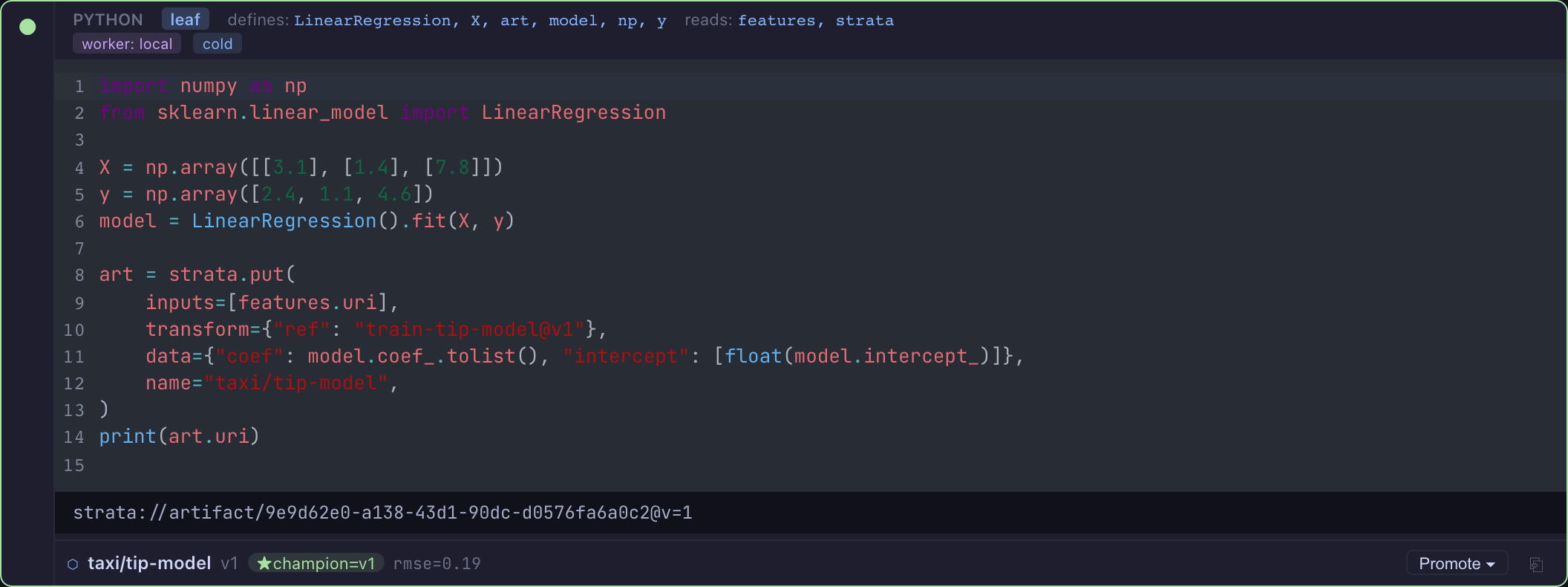Click the champion=v1 star badge
Image resolution: width=1568 pixels, height=587 pixels.
point(316,563)
